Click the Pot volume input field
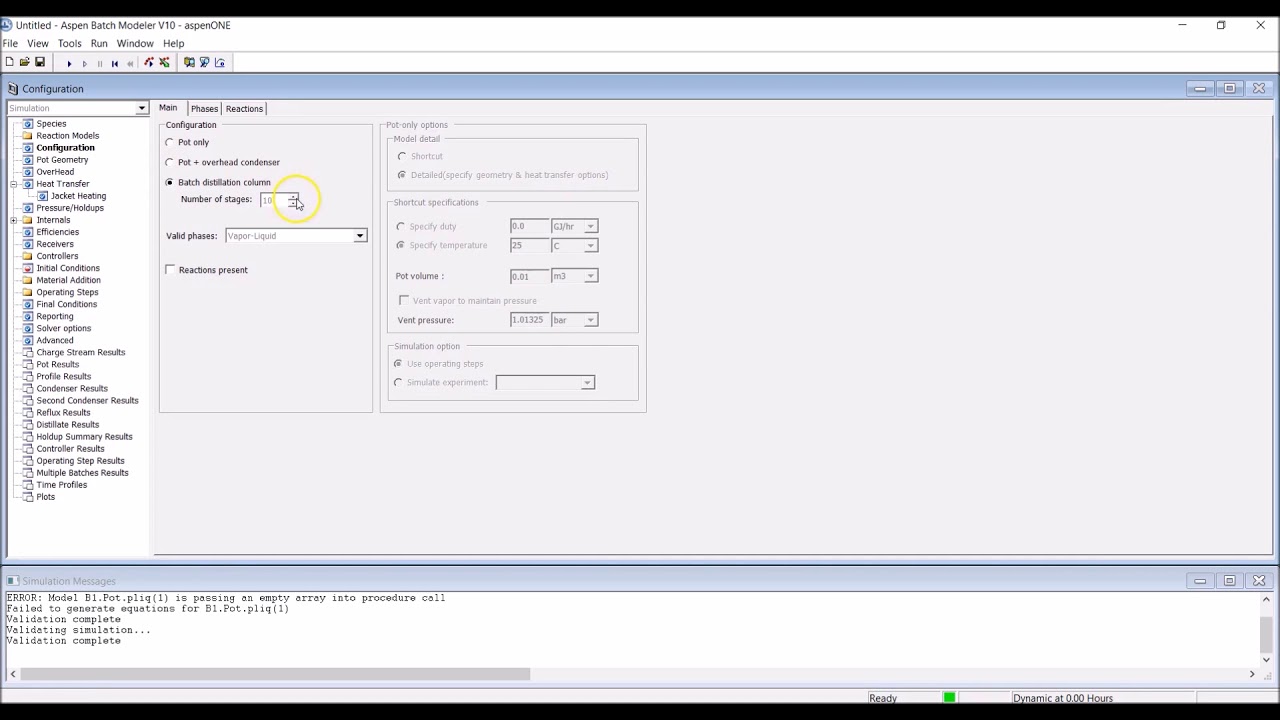The height and width of the screenshot is (720, 1280). click(529, 276)
